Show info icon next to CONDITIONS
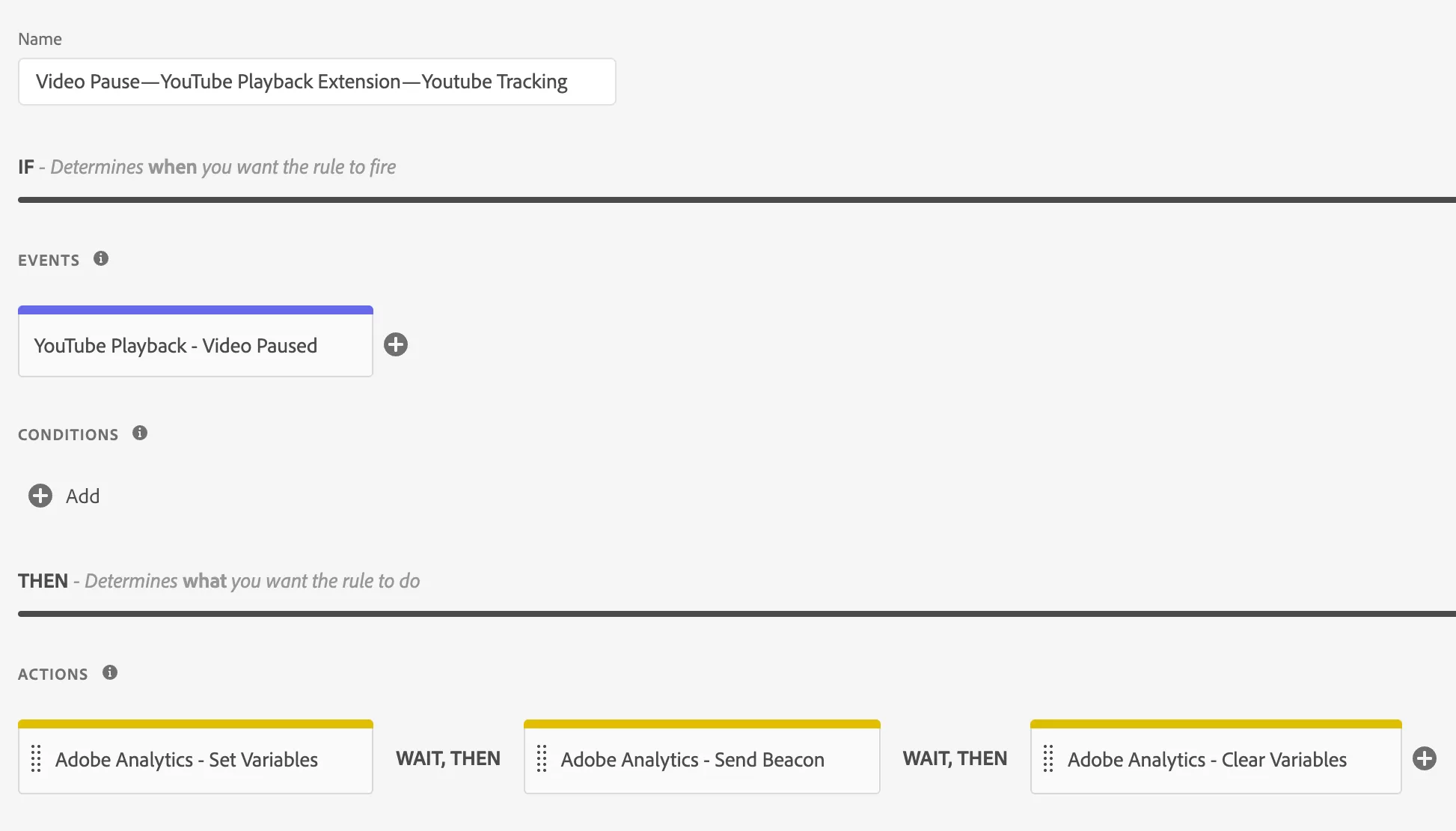1456x831 pixels. (140, 433)
